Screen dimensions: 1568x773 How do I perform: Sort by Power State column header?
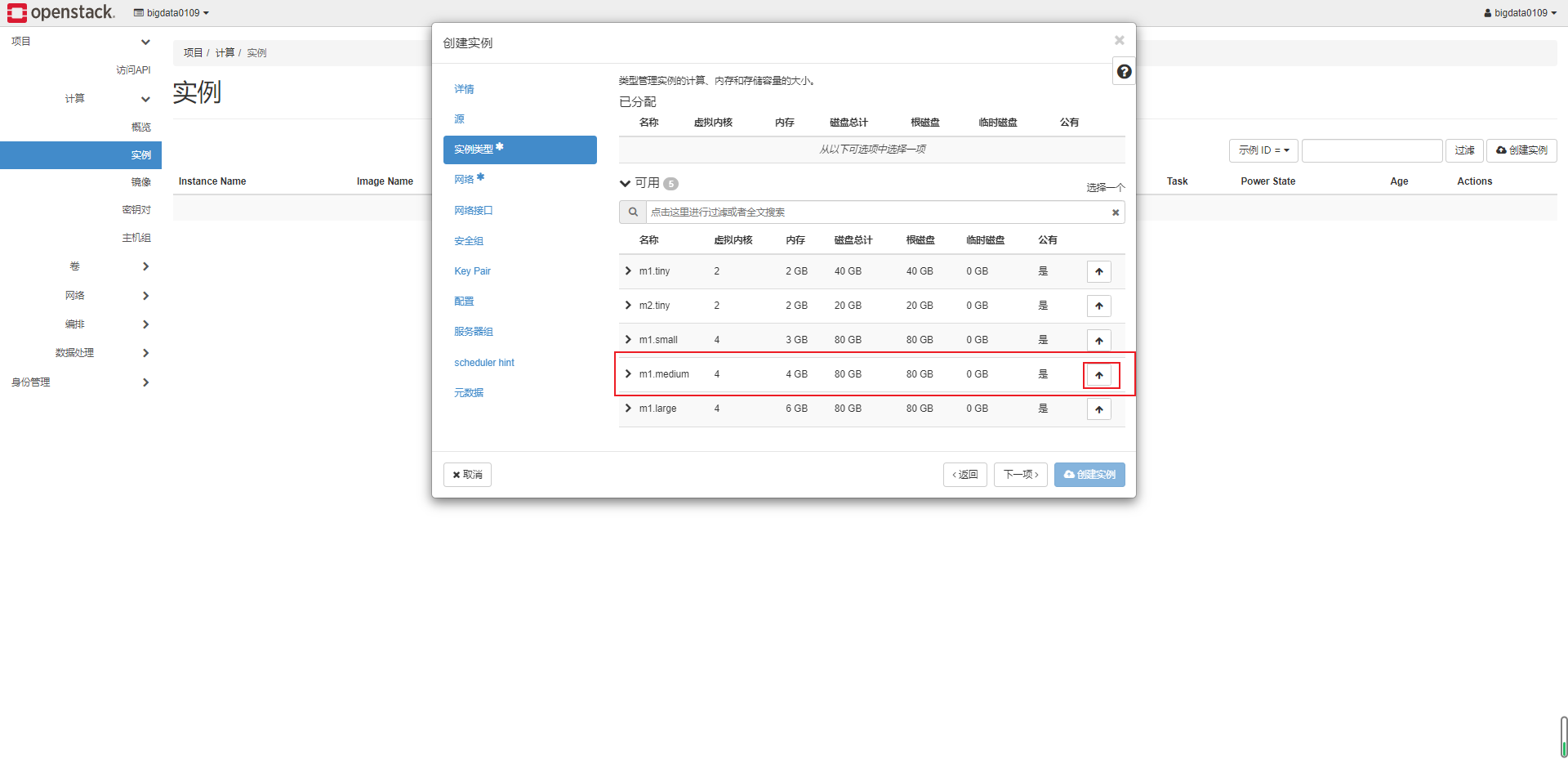coord(1267,181)
